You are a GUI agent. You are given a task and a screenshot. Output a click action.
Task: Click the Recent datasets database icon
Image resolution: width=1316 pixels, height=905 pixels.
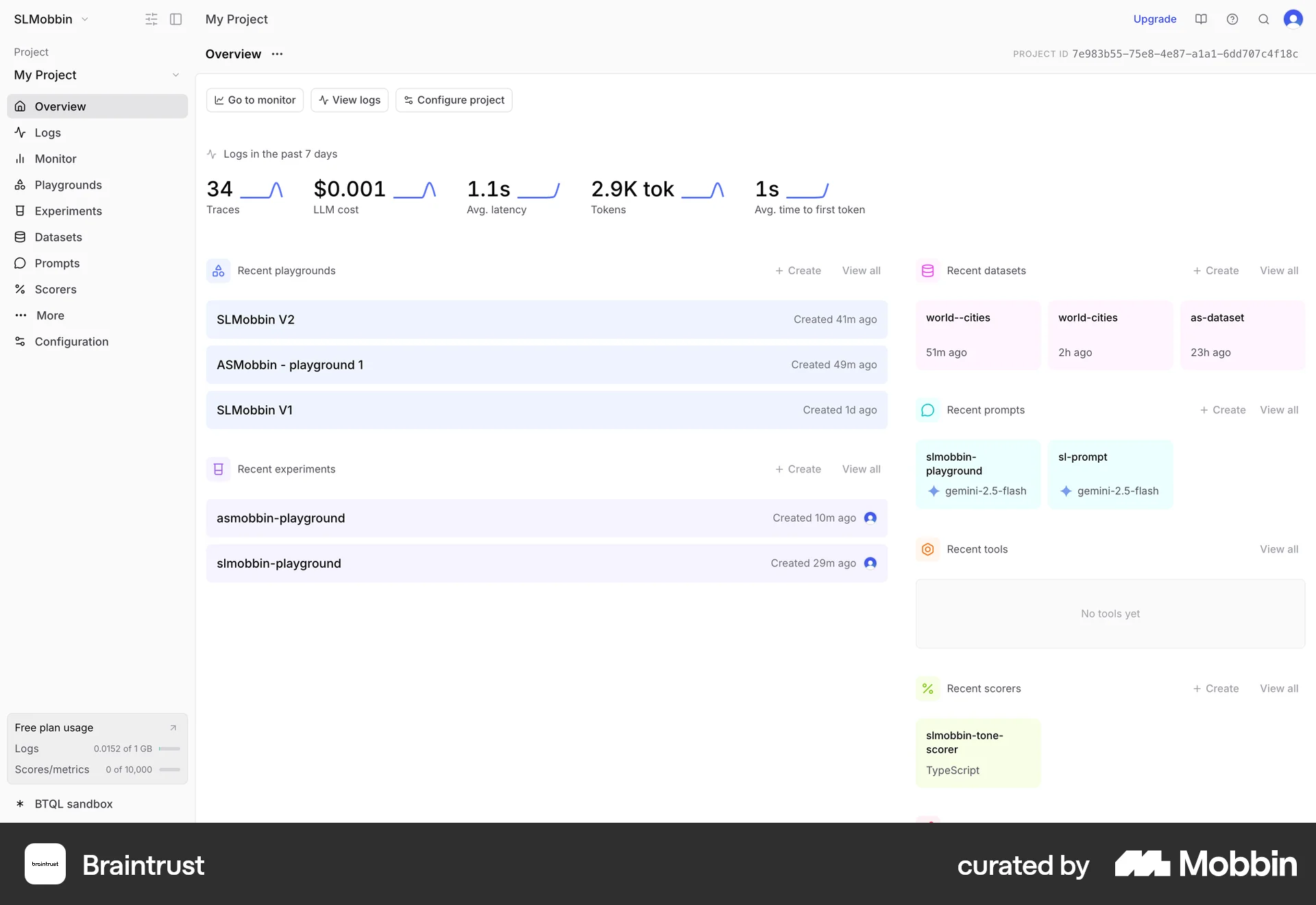[x=927, y=271]
